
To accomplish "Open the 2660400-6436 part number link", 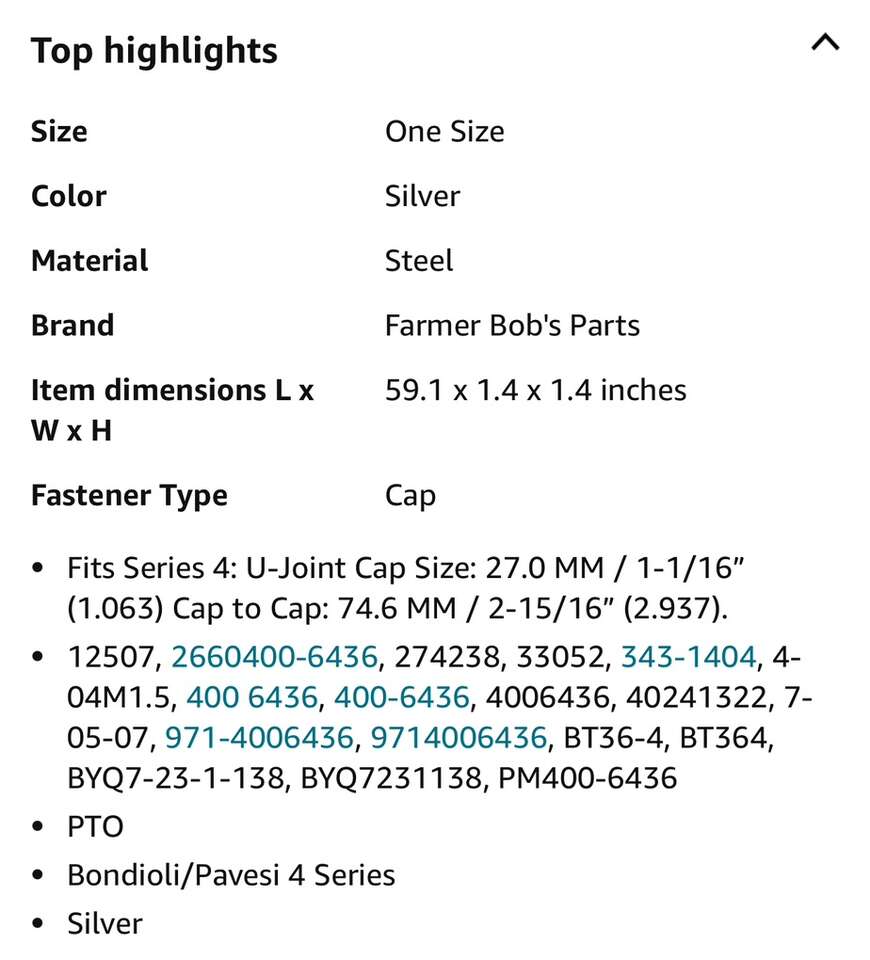I will 275,657.
